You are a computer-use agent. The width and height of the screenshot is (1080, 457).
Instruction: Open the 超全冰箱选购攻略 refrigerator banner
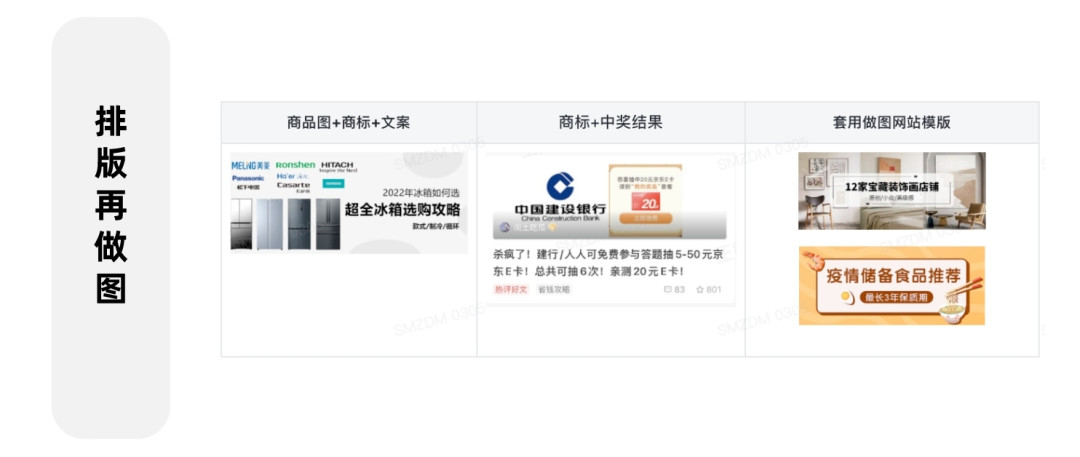349,203
